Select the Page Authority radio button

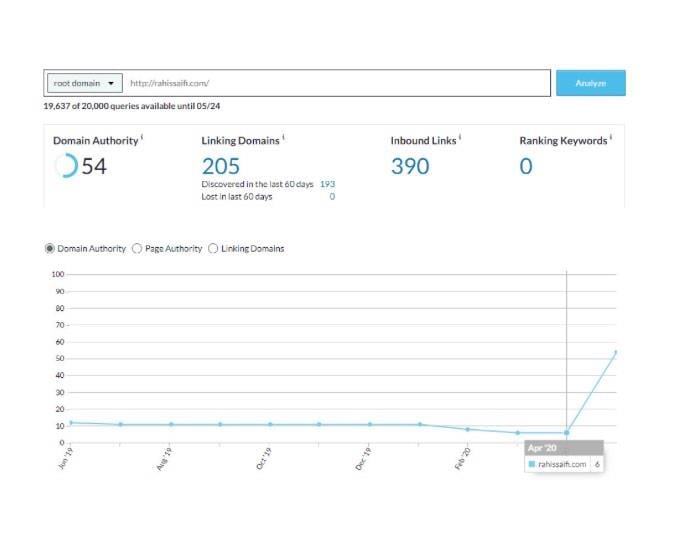point(137,248)
